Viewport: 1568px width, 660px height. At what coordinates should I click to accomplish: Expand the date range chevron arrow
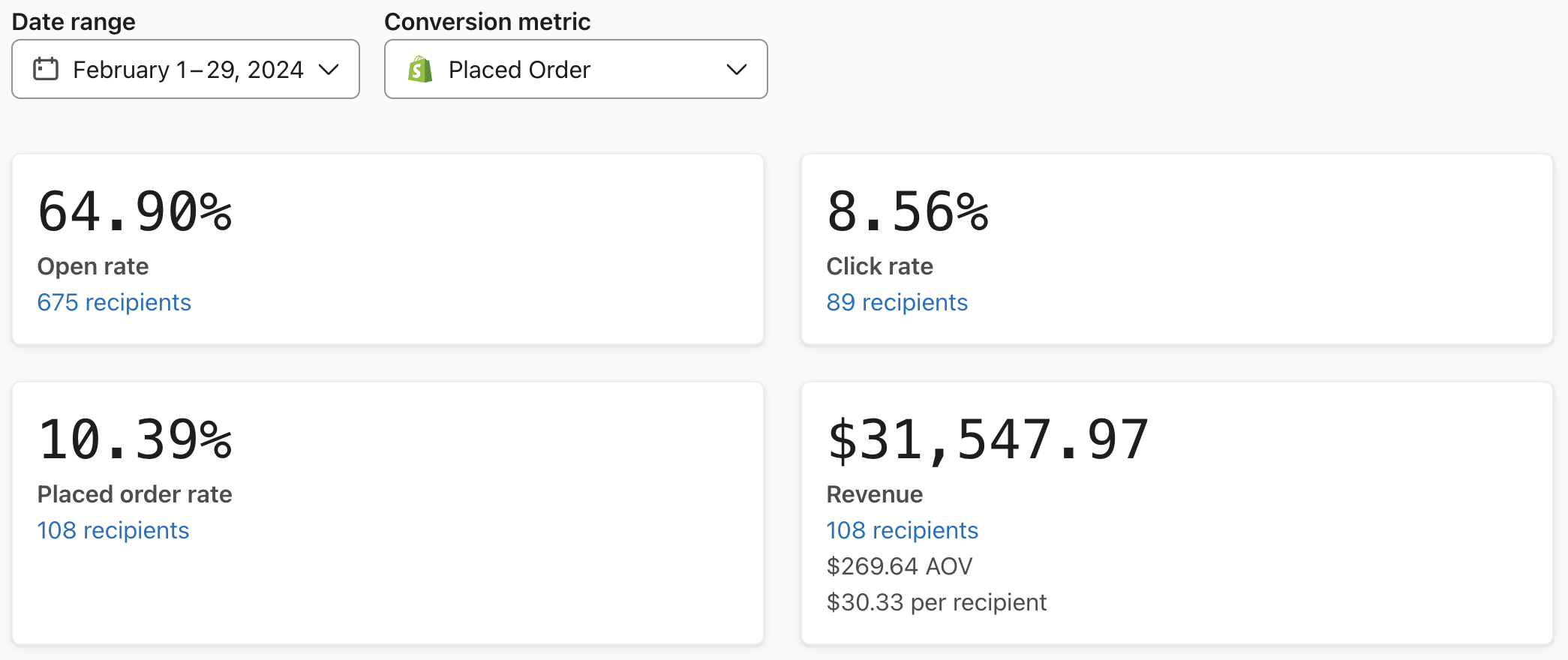click(329, 70)
